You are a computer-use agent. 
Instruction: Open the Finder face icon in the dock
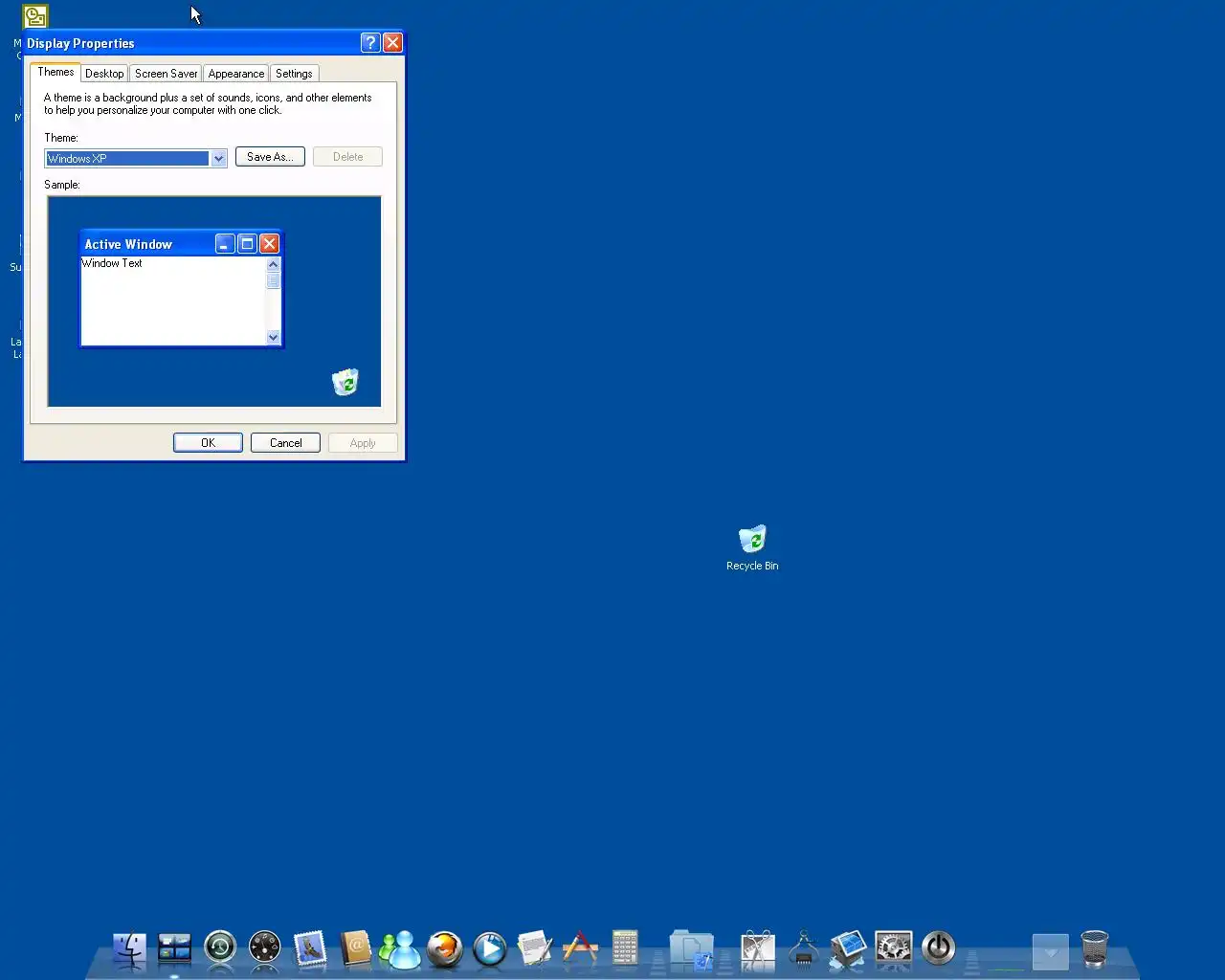pos(129,949)
